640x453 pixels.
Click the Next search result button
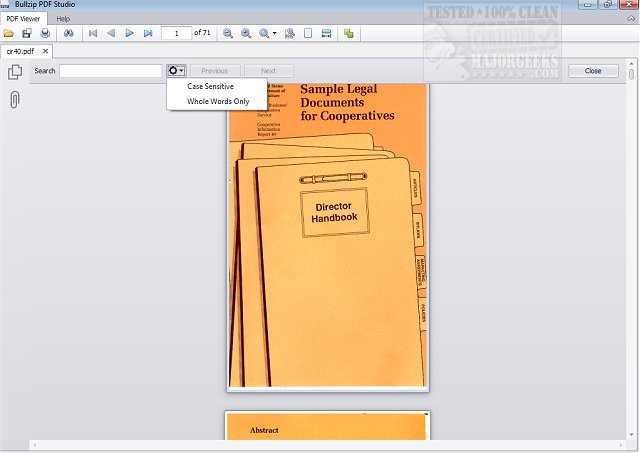coord(269,71)
